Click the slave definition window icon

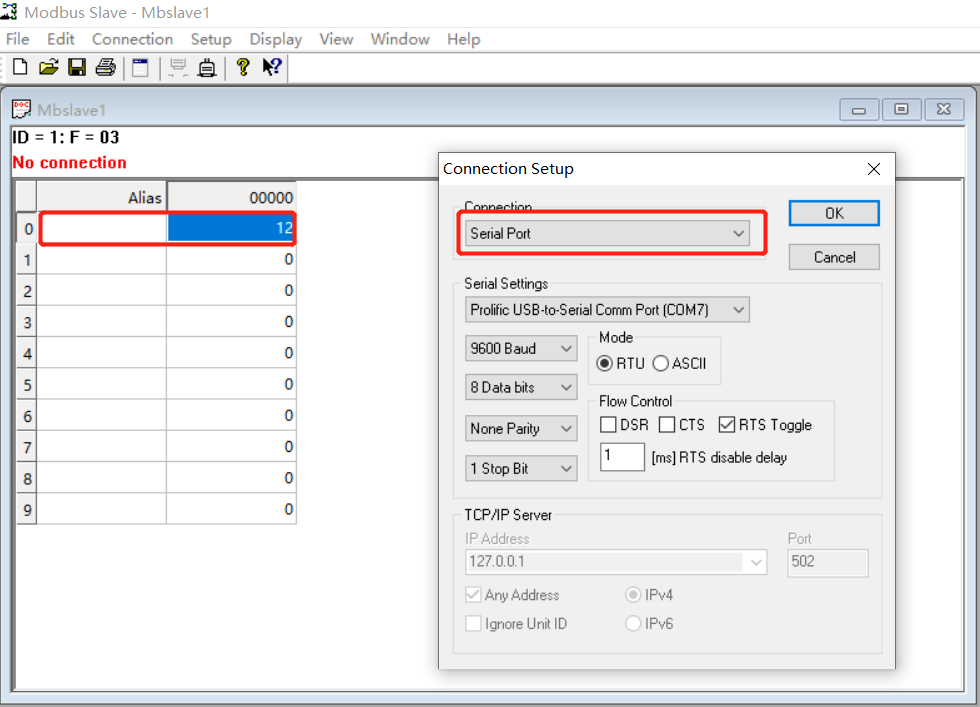pos(140,67)
